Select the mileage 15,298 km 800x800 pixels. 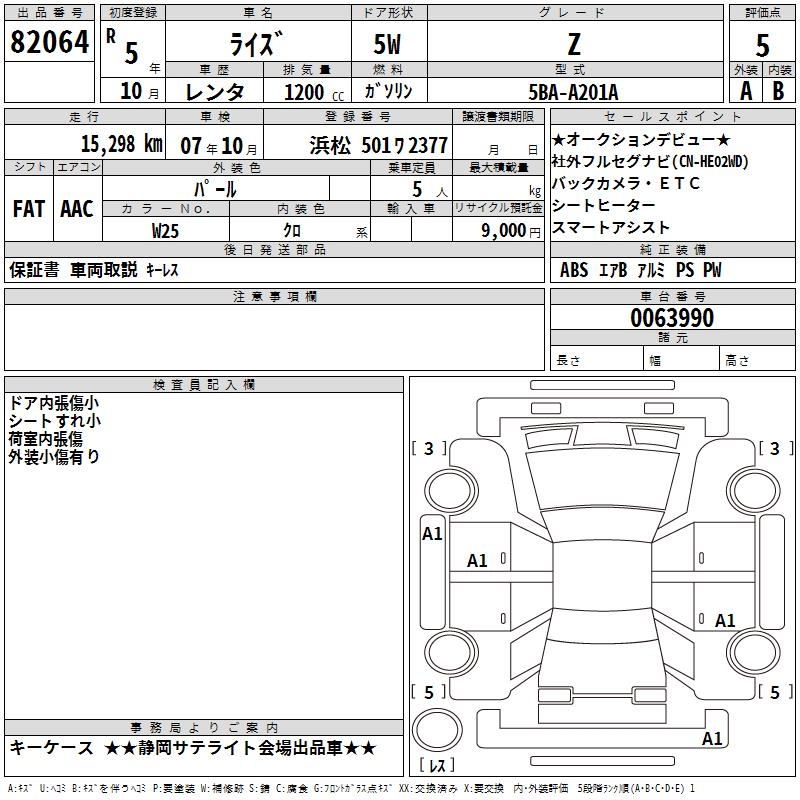click(x=122, y=143)
